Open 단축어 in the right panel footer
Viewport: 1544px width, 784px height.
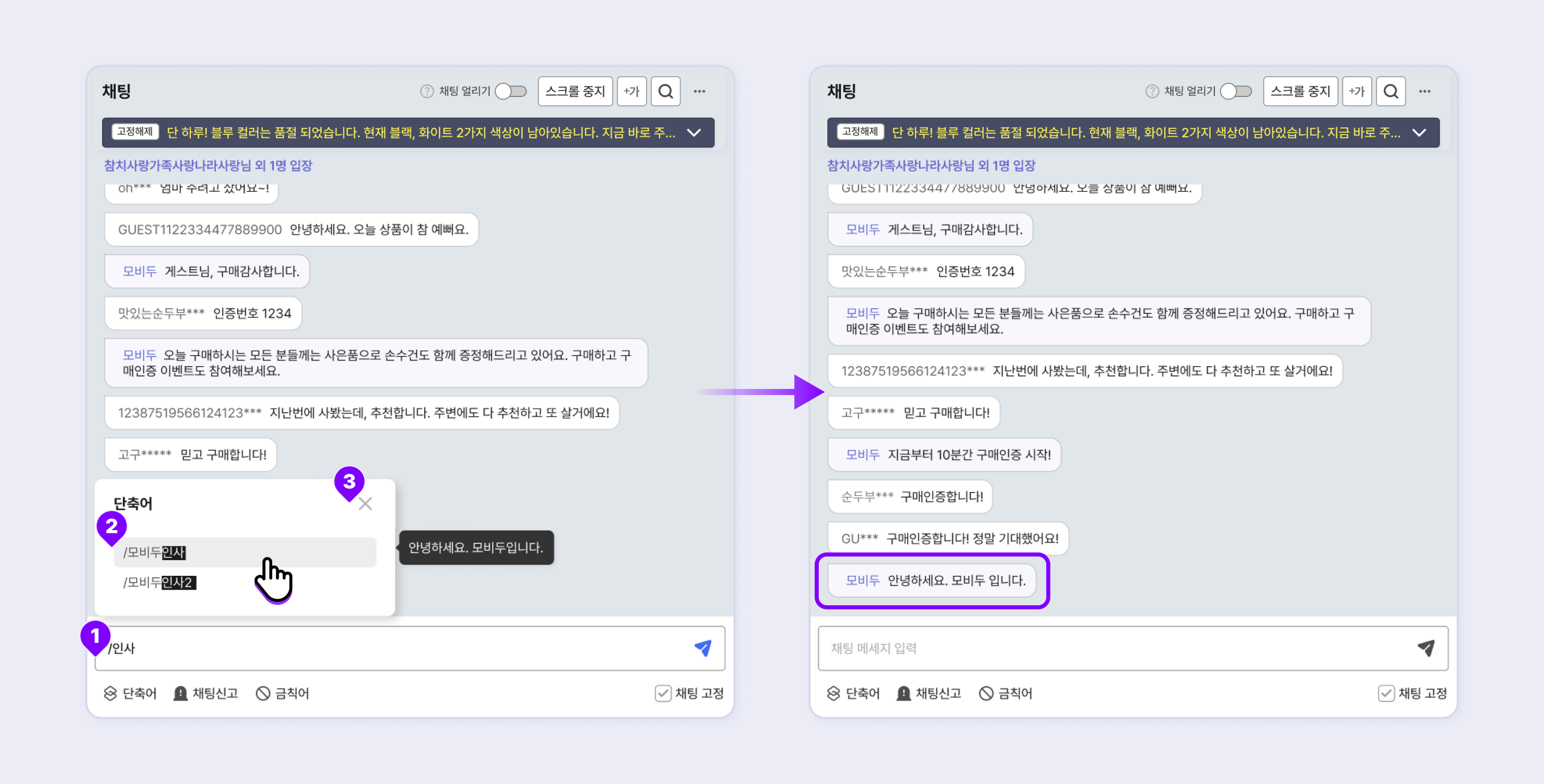point(853,694)
